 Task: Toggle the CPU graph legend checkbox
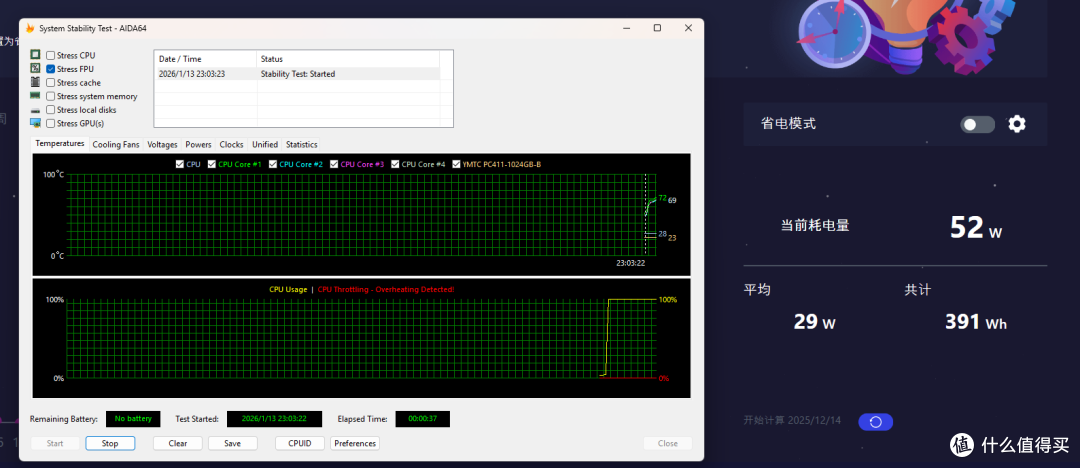(x=180, y=164)
